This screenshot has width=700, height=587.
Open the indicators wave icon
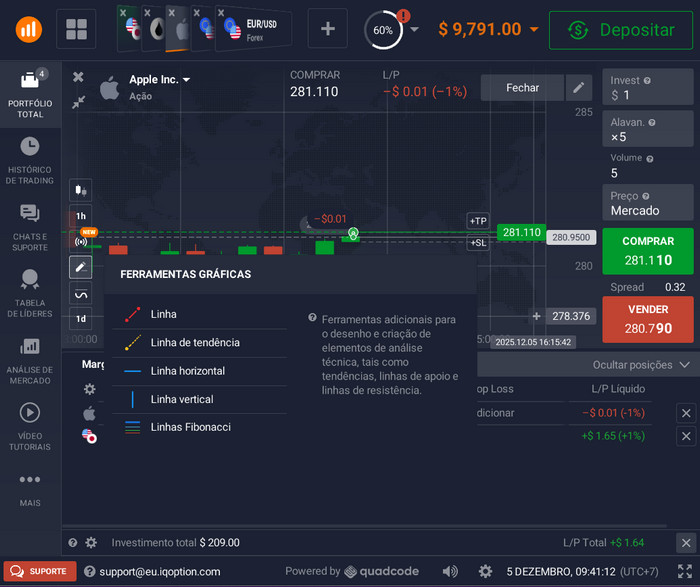(81, 293)
